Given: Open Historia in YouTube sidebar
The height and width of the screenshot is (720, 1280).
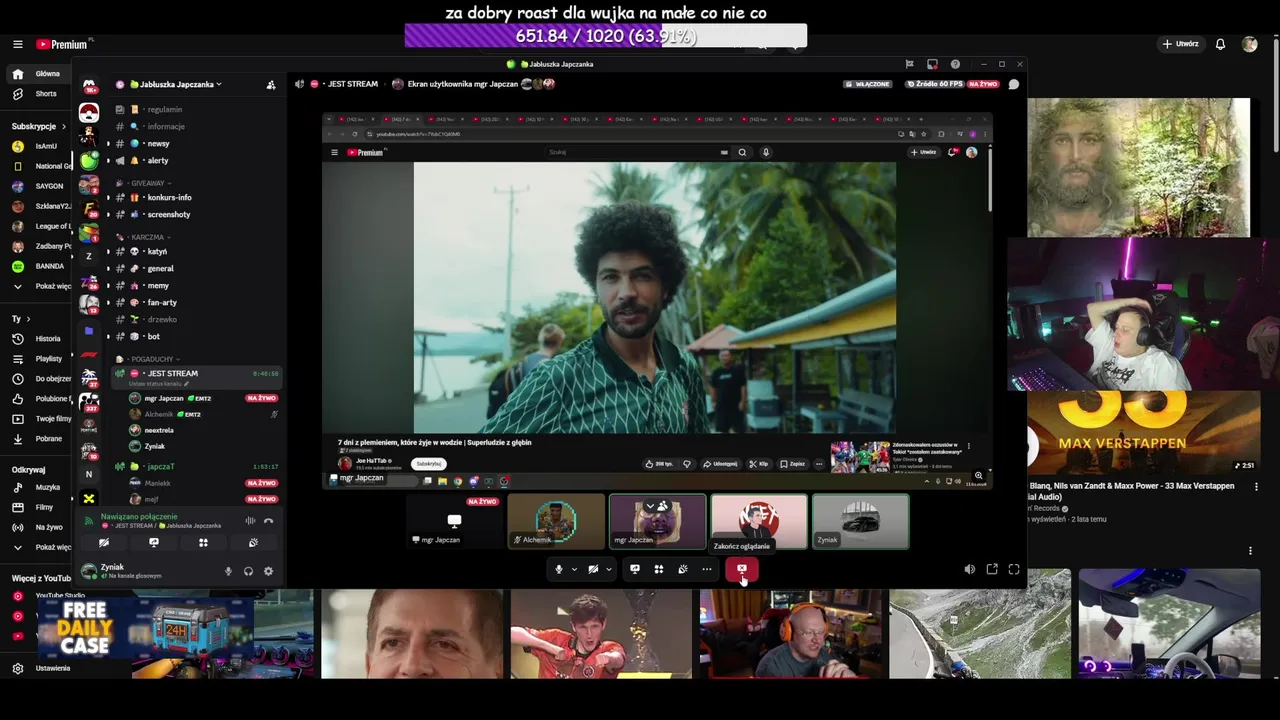Looking at the screenshot, I should 38,339.
